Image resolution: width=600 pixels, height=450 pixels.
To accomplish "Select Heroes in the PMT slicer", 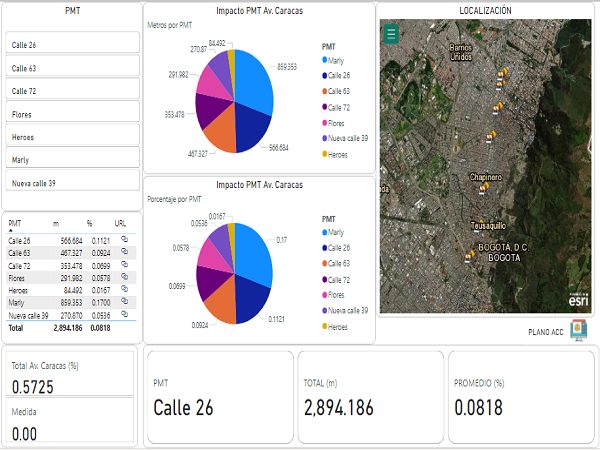I will click(x=73, y=135).
